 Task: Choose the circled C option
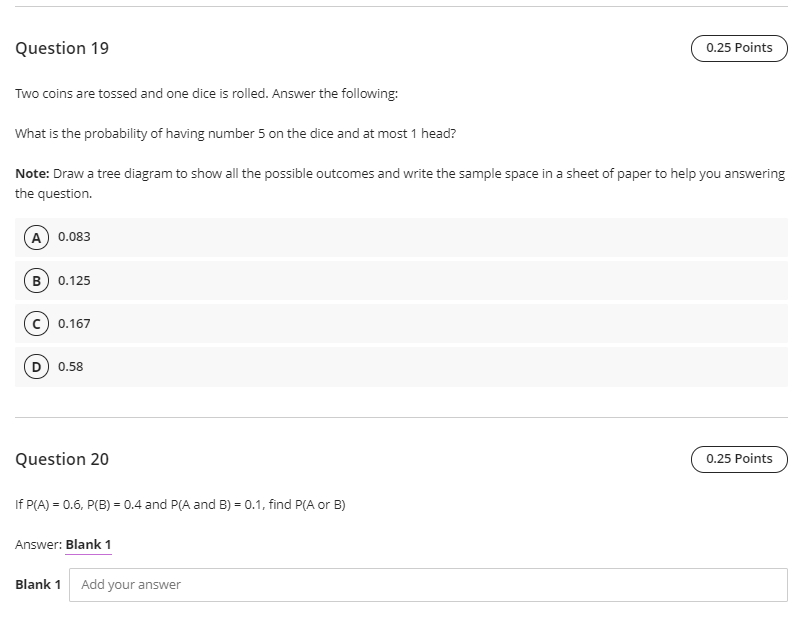coord(36,324)
